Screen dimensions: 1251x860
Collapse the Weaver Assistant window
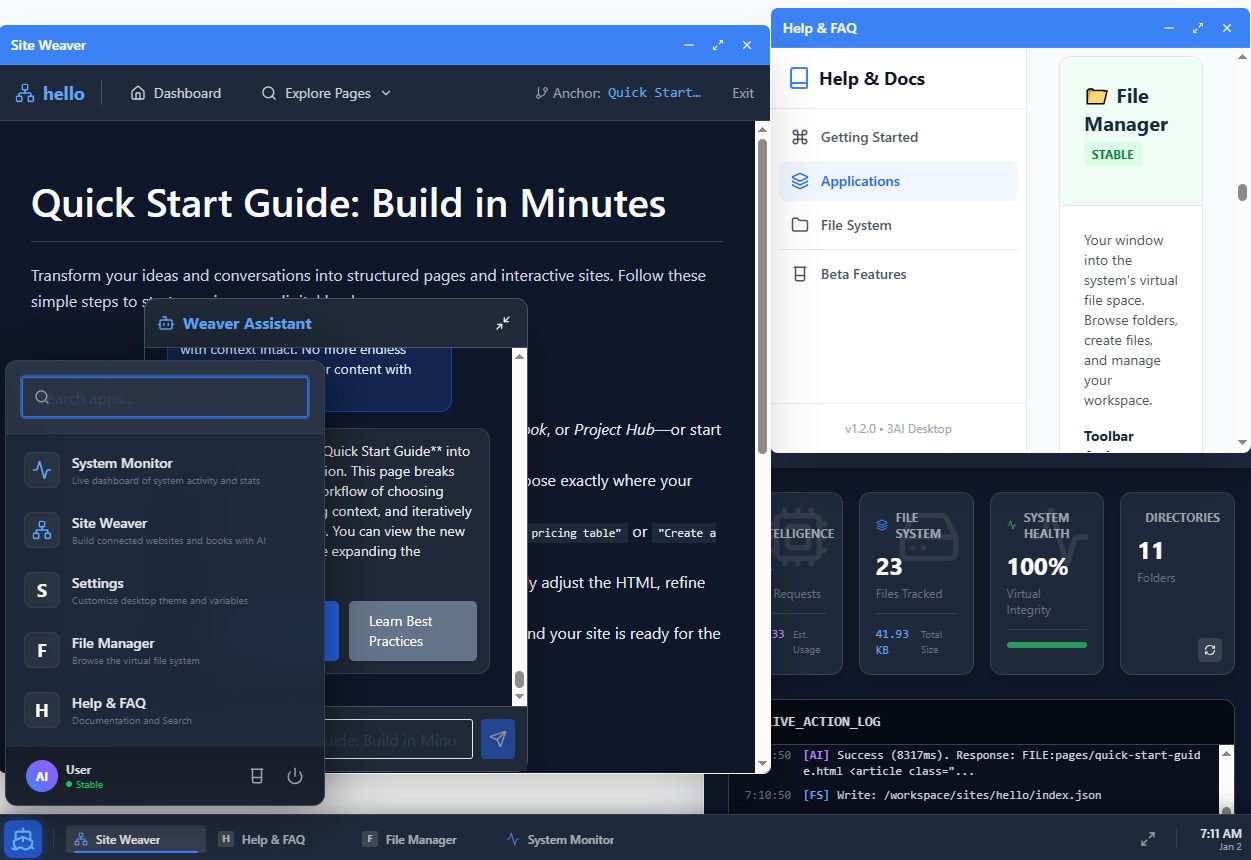502,322
